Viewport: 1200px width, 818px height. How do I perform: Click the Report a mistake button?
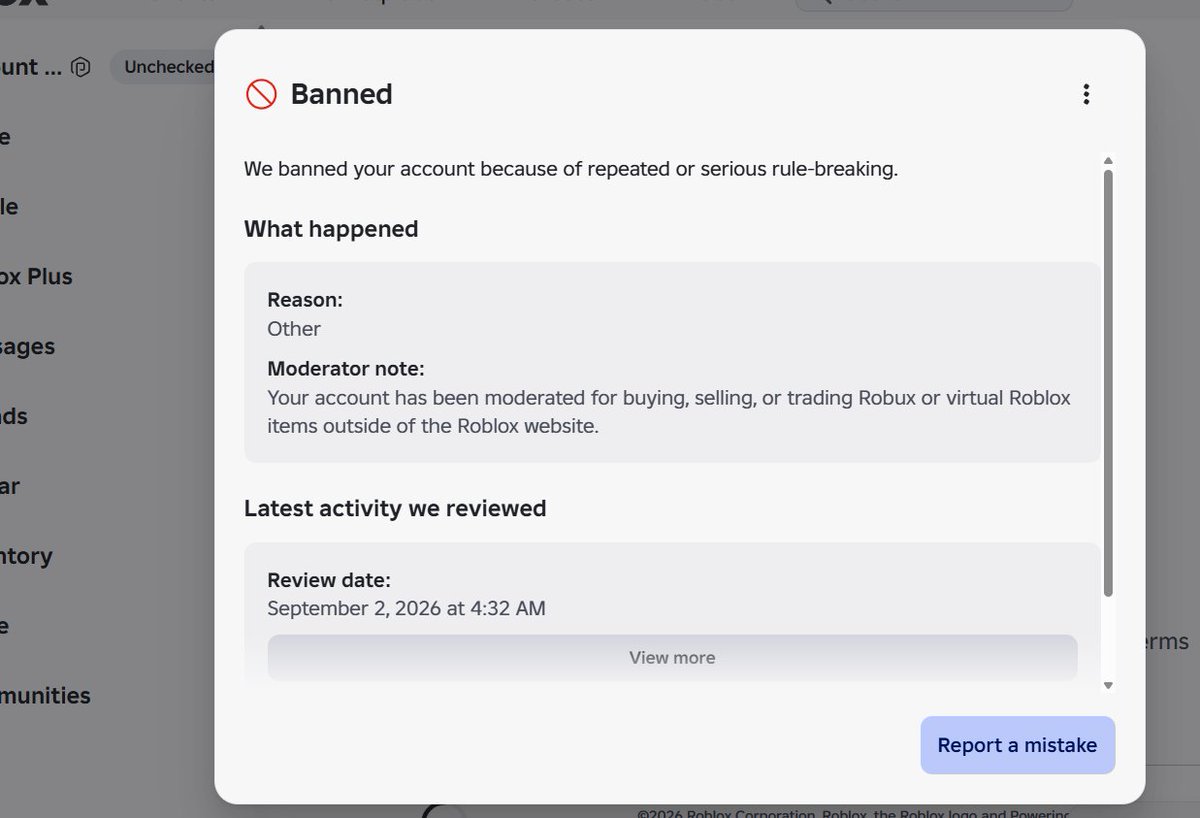coord(1017,745)
